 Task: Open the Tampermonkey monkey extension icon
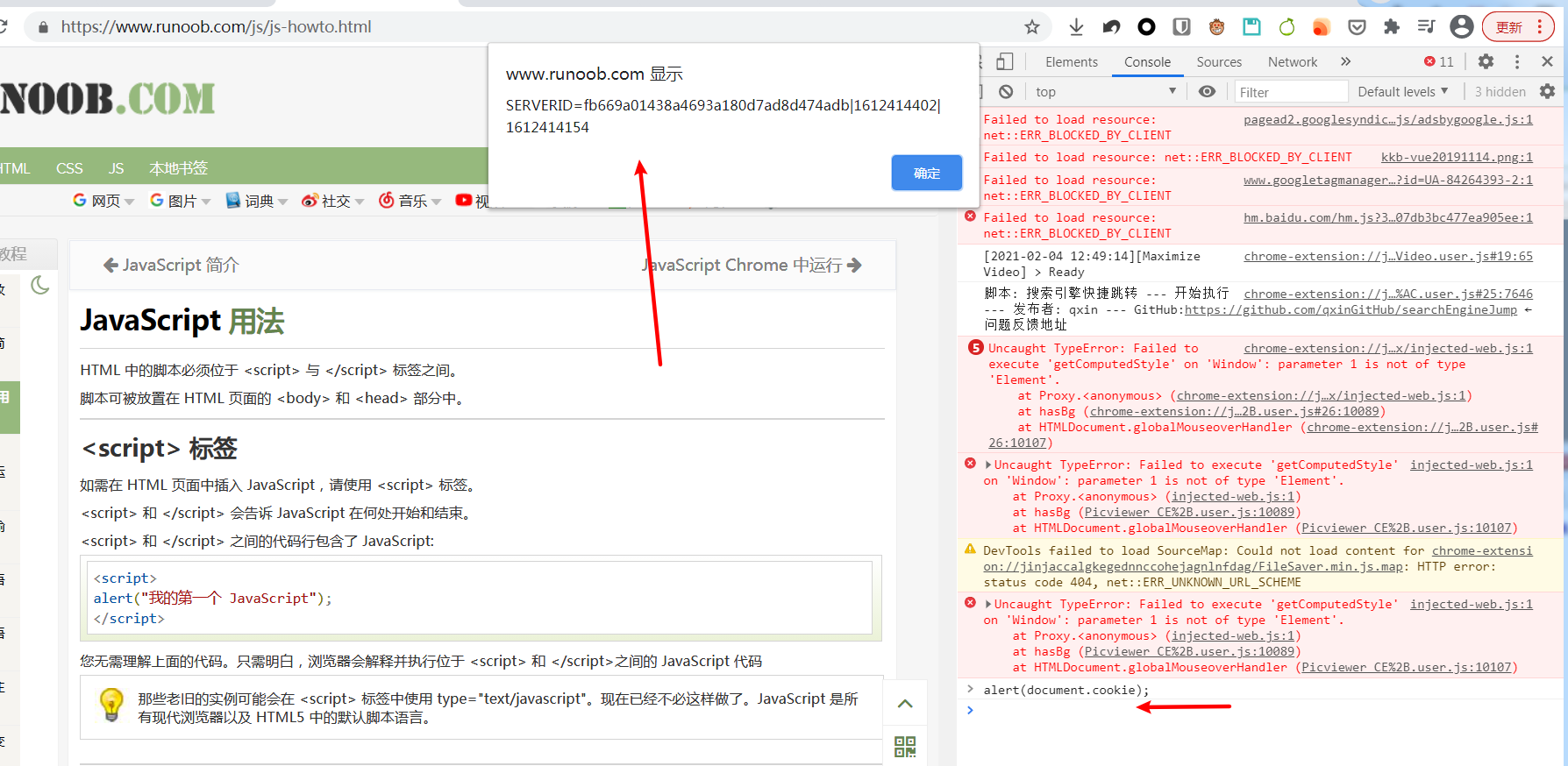point(1216,27)
